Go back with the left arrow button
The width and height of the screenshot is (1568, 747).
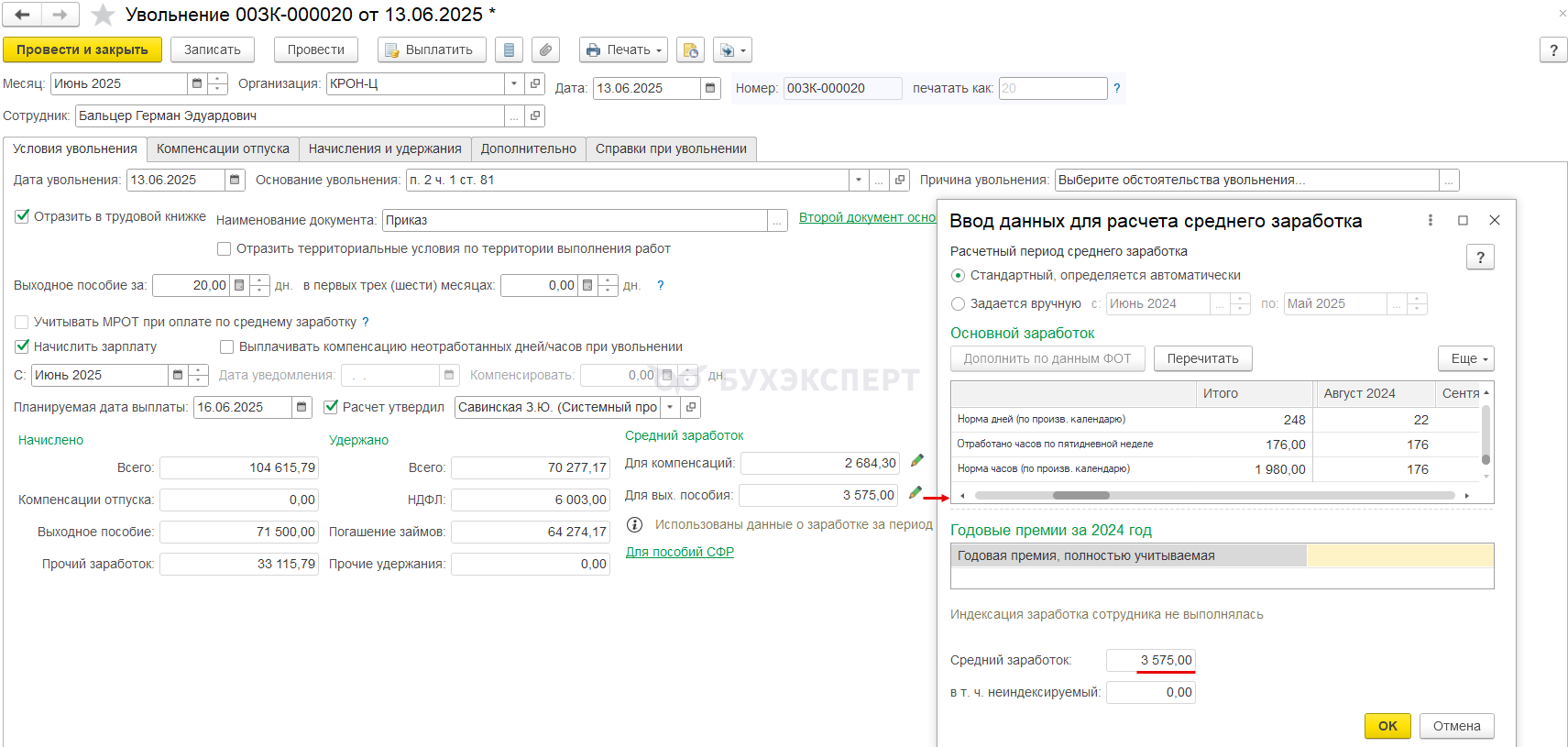click(22, 15)
